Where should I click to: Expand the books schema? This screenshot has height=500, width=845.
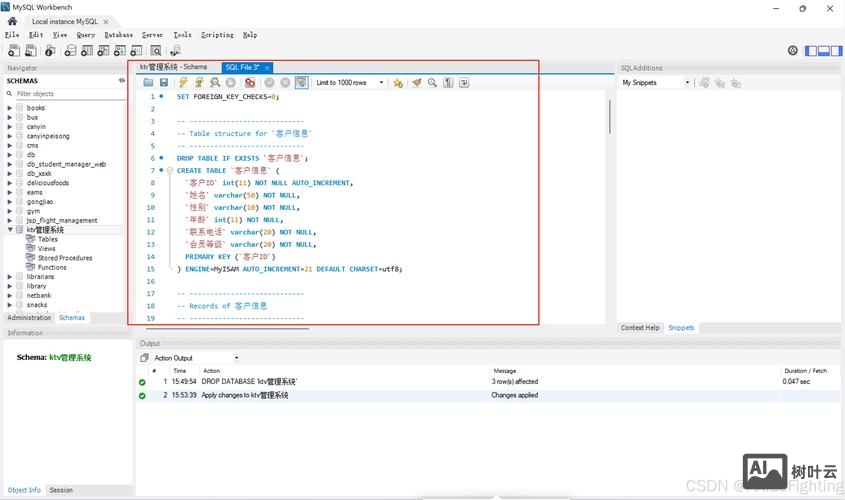point(10,108)
